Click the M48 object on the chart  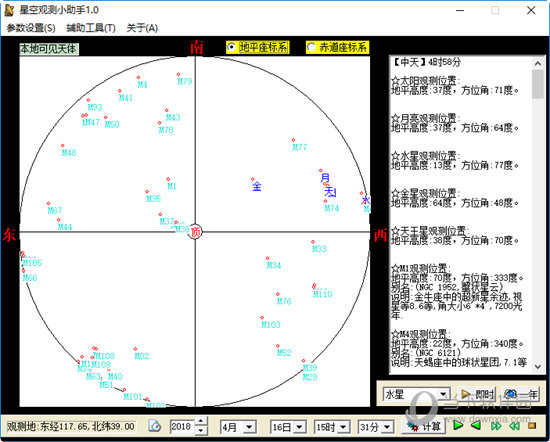tap(69, 153)
